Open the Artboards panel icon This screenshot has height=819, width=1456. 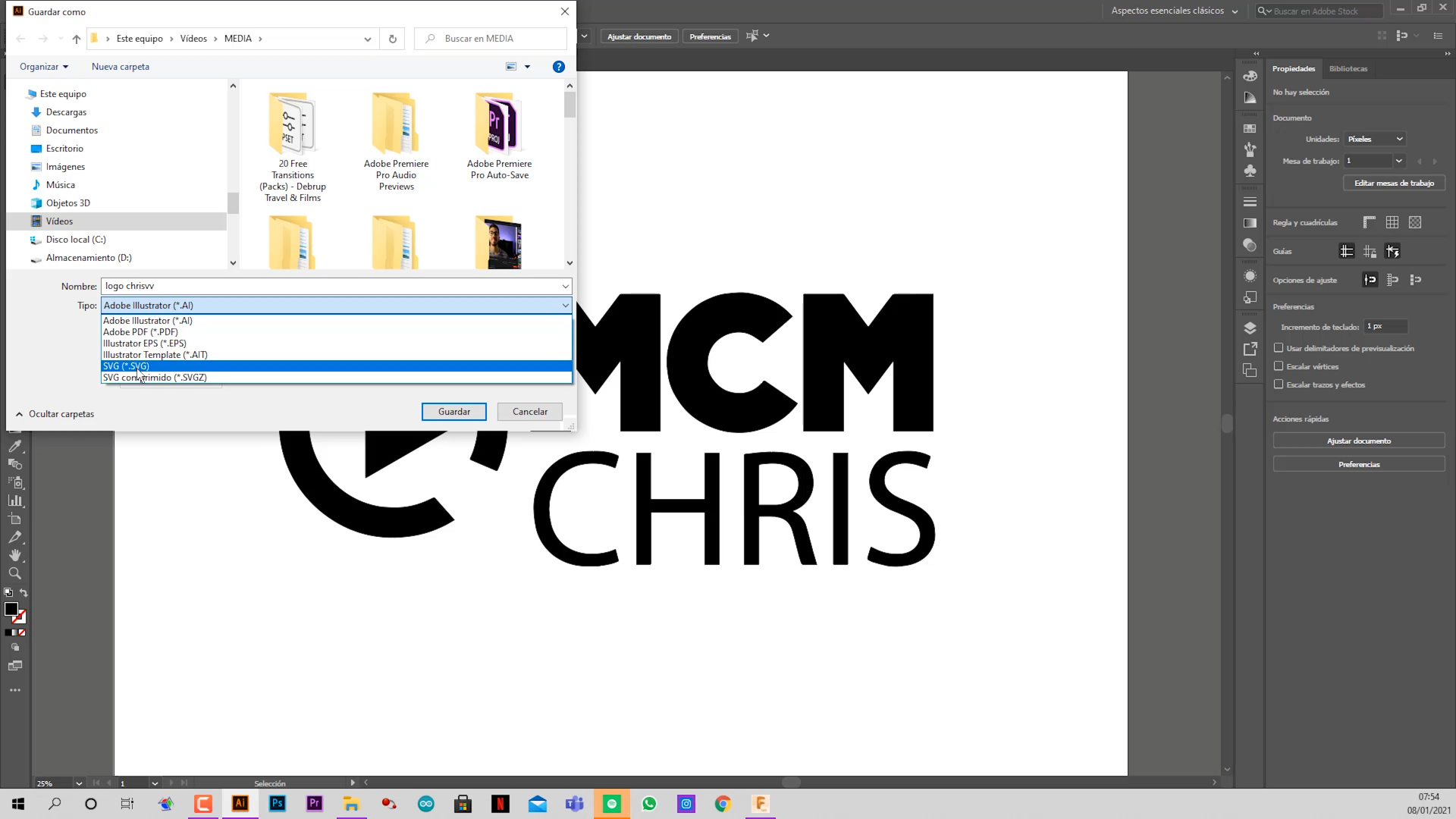pos(1250,370)
